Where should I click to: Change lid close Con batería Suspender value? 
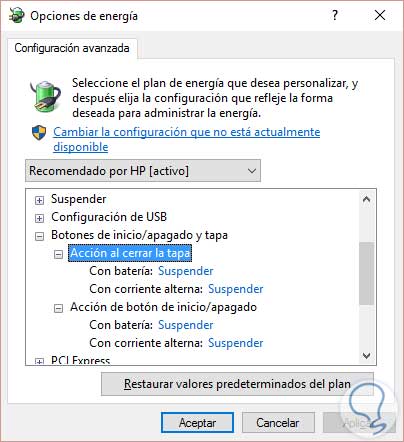pyautogui.click(x=186, y=271)
